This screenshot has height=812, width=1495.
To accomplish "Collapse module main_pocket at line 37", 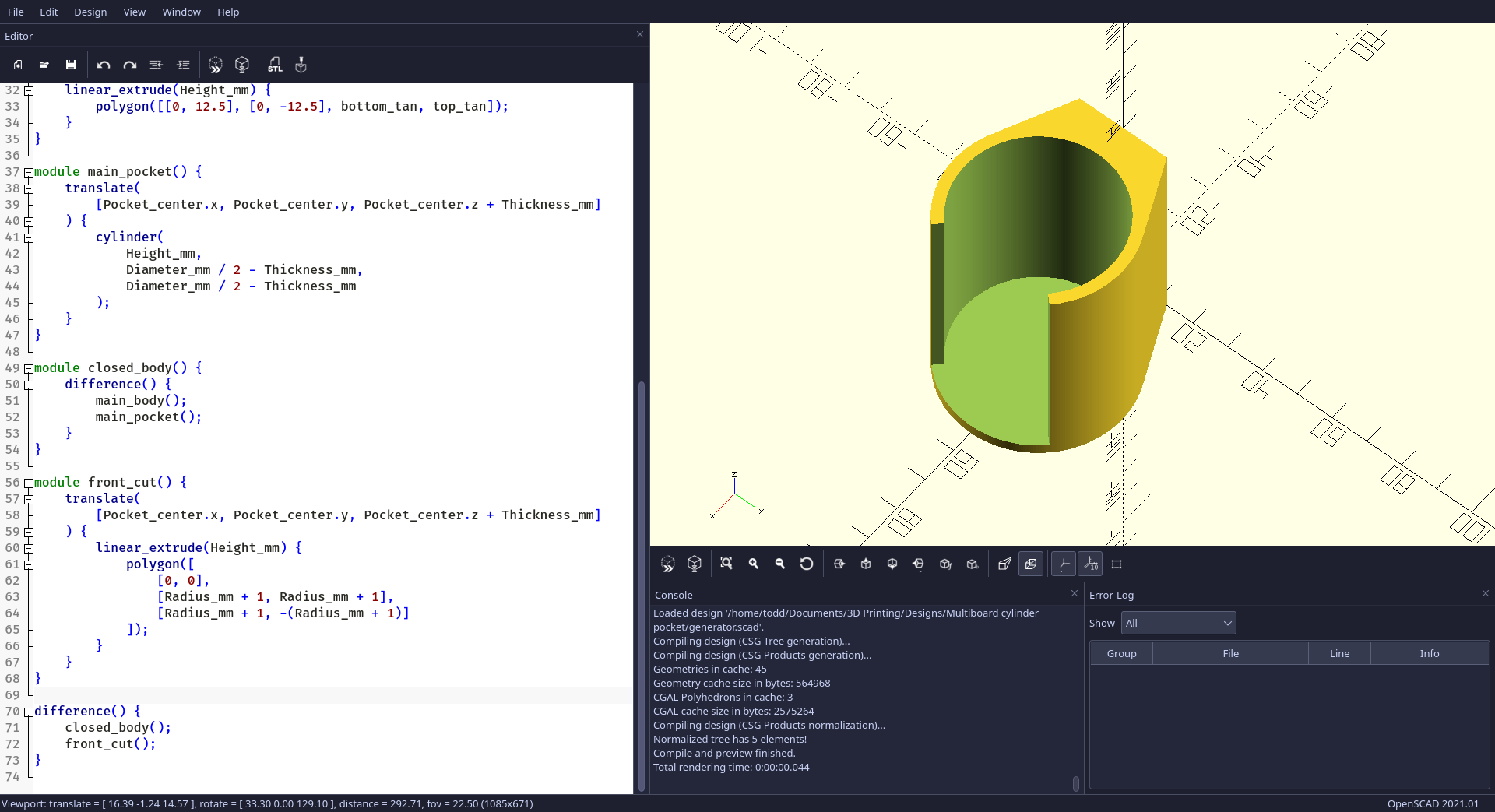I will pos(29,172).
